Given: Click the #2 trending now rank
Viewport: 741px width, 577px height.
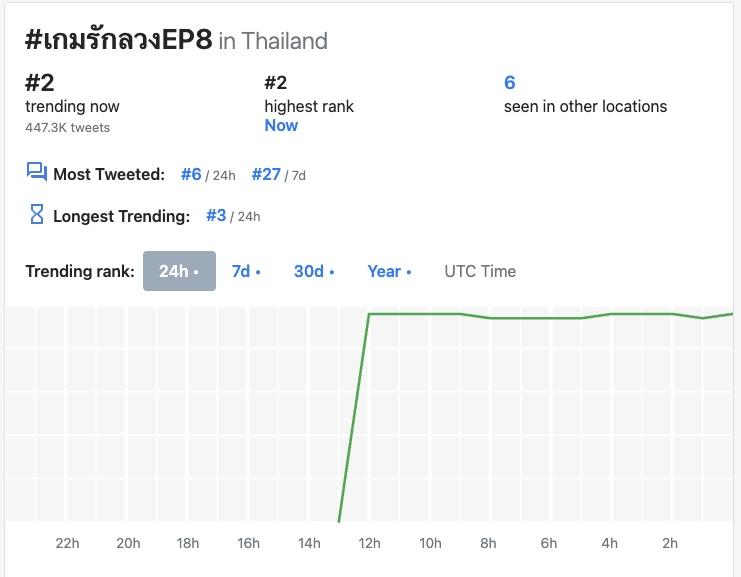Looking at the screenshot, I should tap(39, 83).
